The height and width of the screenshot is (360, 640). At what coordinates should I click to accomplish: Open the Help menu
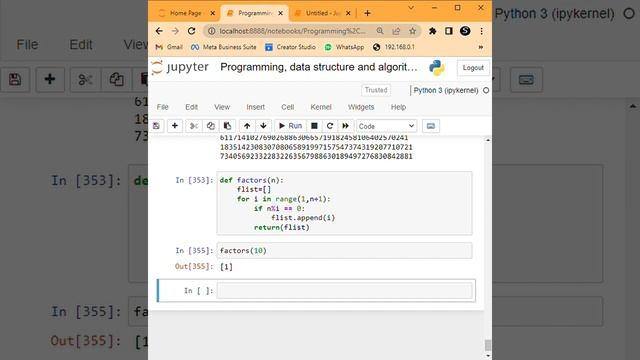coord(398,107)
